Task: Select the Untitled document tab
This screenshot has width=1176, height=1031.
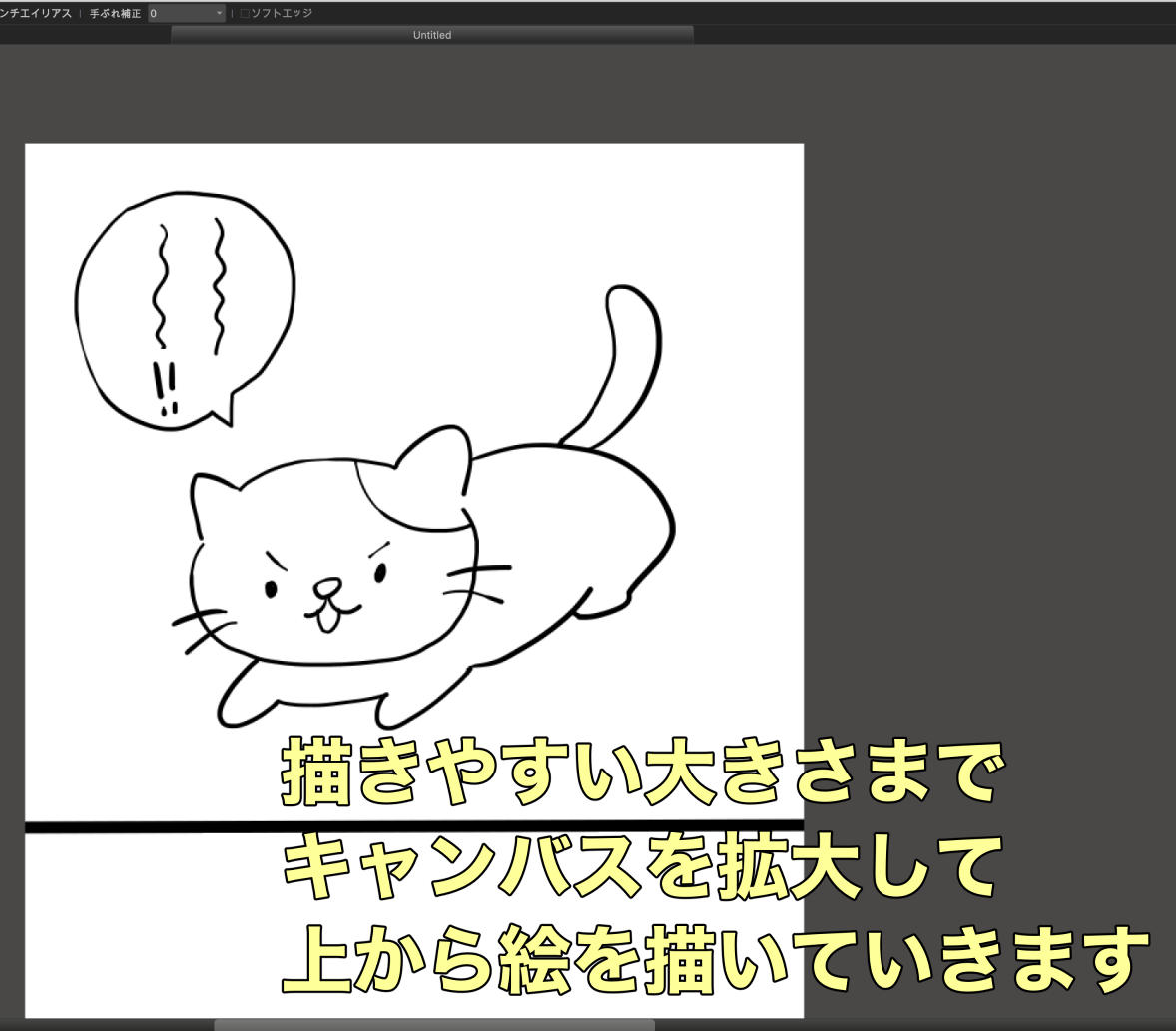Action: coord(432,35)
